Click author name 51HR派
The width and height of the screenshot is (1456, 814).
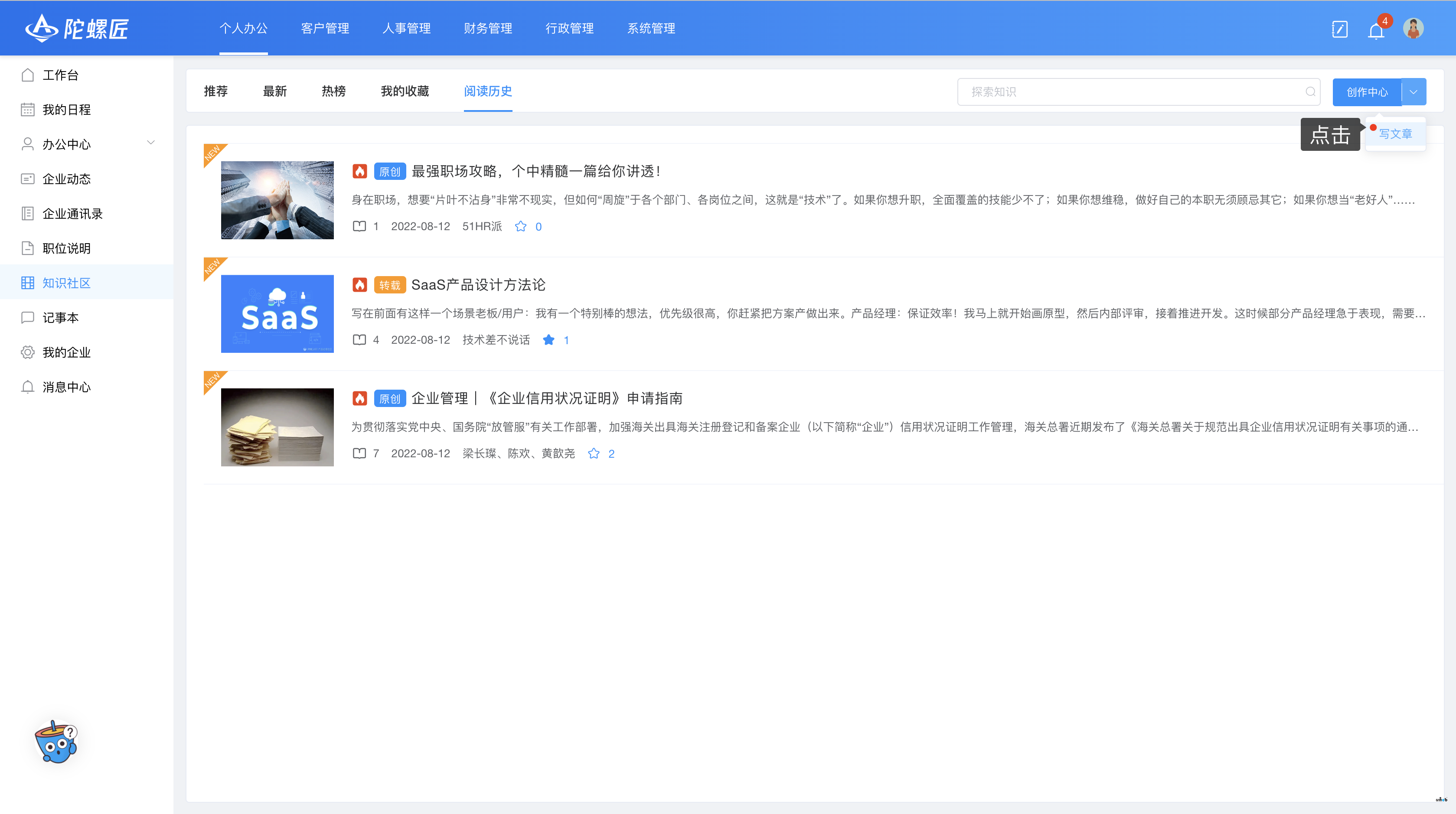pos(482,227)
